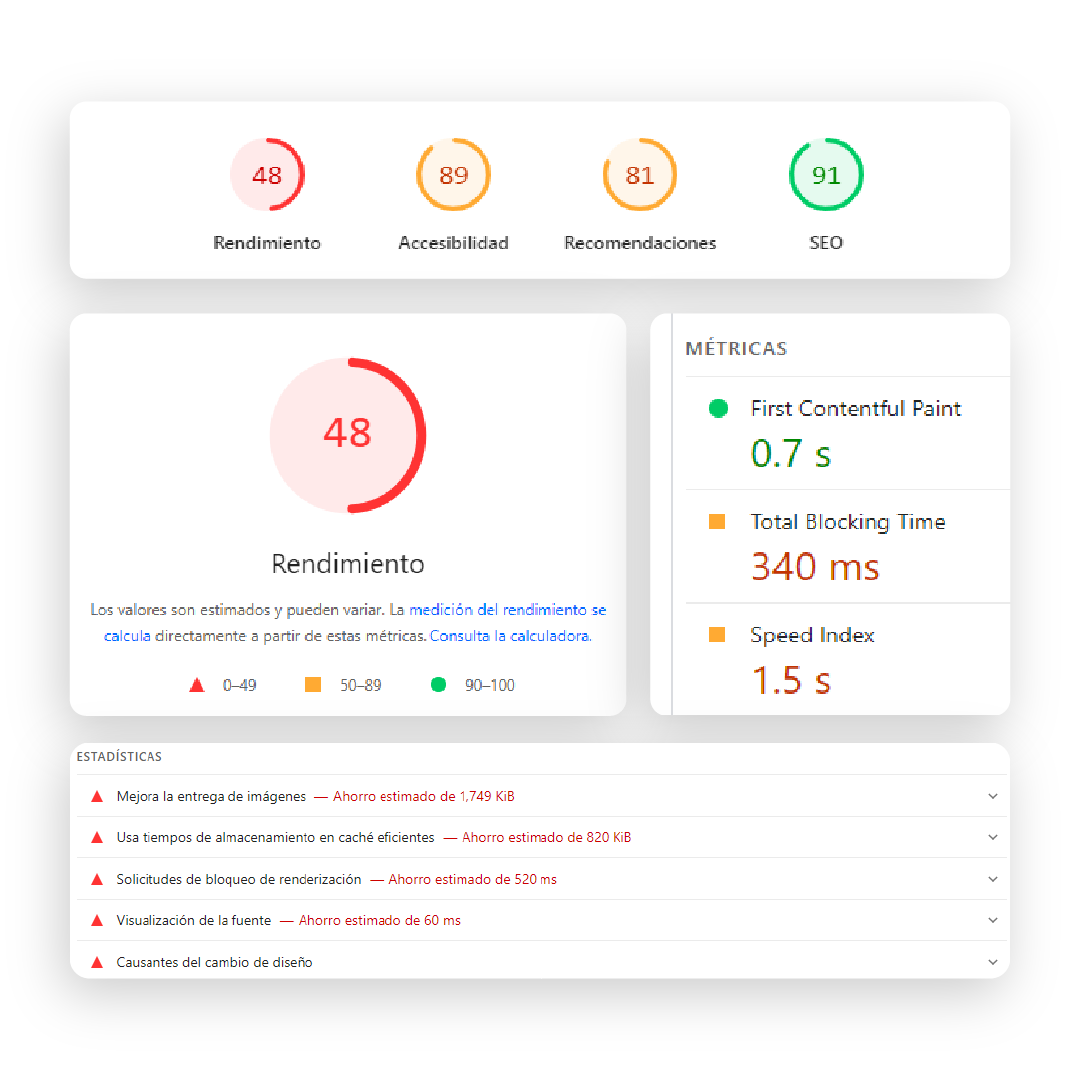Click the SEO score gauge showing 91
Image resolution: width=1080 pixels, height=1080 pixels.
click(x=826, y=175)
